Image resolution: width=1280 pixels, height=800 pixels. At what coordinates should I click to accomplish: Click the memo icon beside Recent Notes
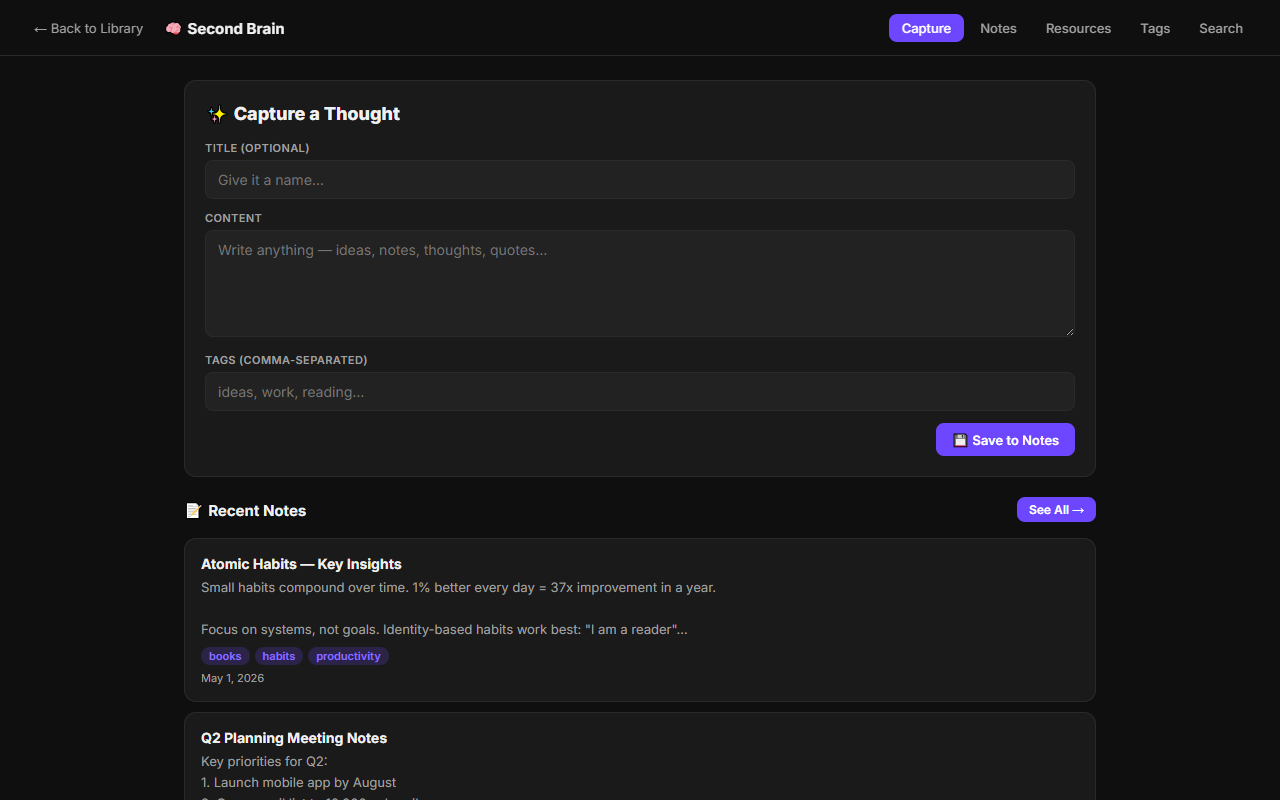tap(193, 511)
